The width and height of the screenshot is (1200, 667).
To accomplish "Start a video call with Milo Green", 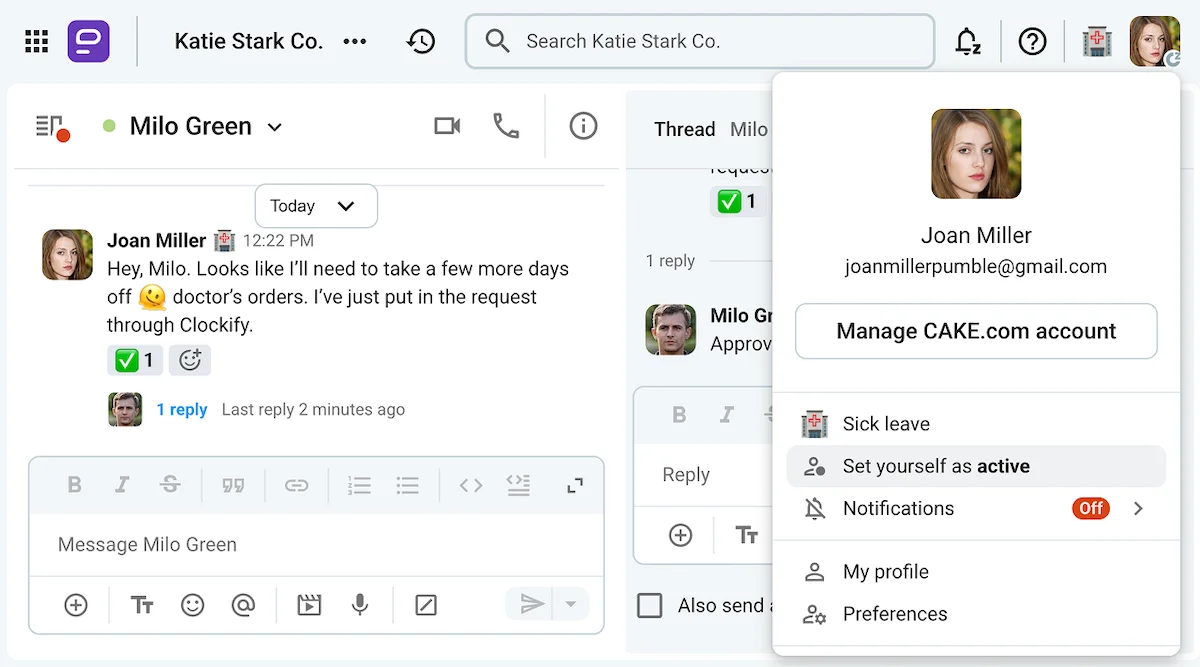I will [x=447, y=126].
